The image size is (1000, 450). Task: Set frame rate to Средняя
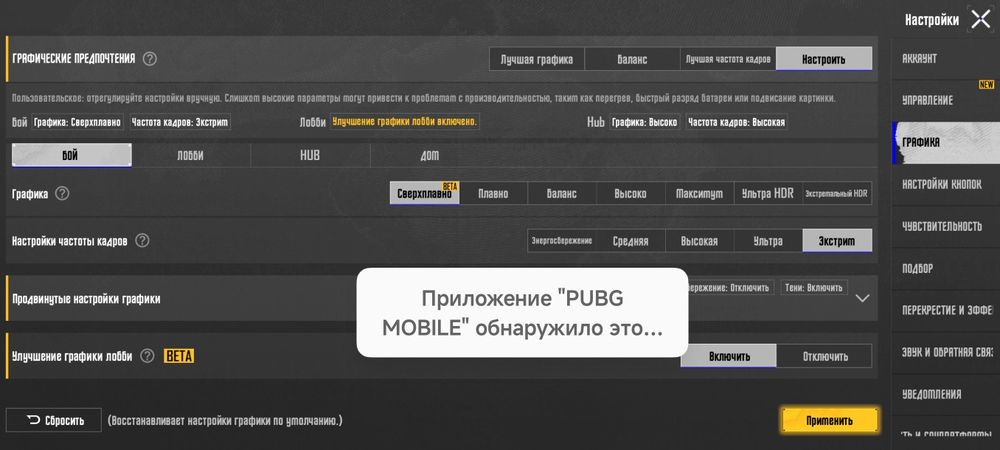(631, 241)
